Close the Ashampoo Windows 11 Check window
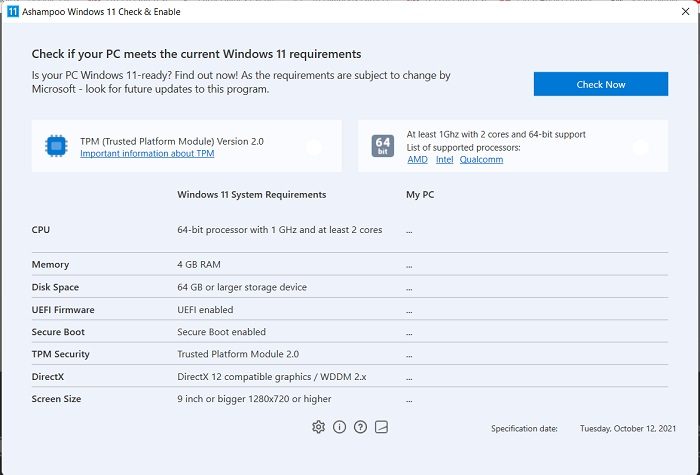This screenshot has height=475, width=700. click(681, 11)
